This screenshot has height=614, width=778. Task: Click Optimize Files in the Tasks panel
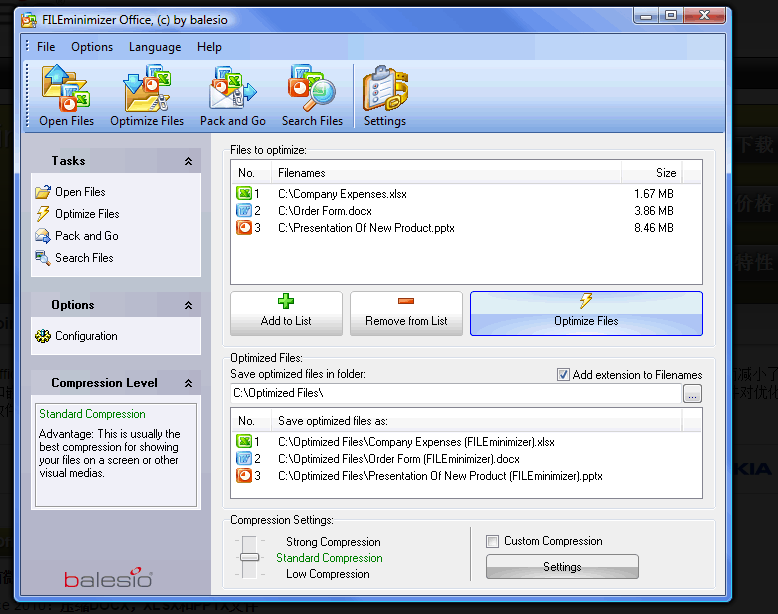pyautogui.click(x=87, y=213)
